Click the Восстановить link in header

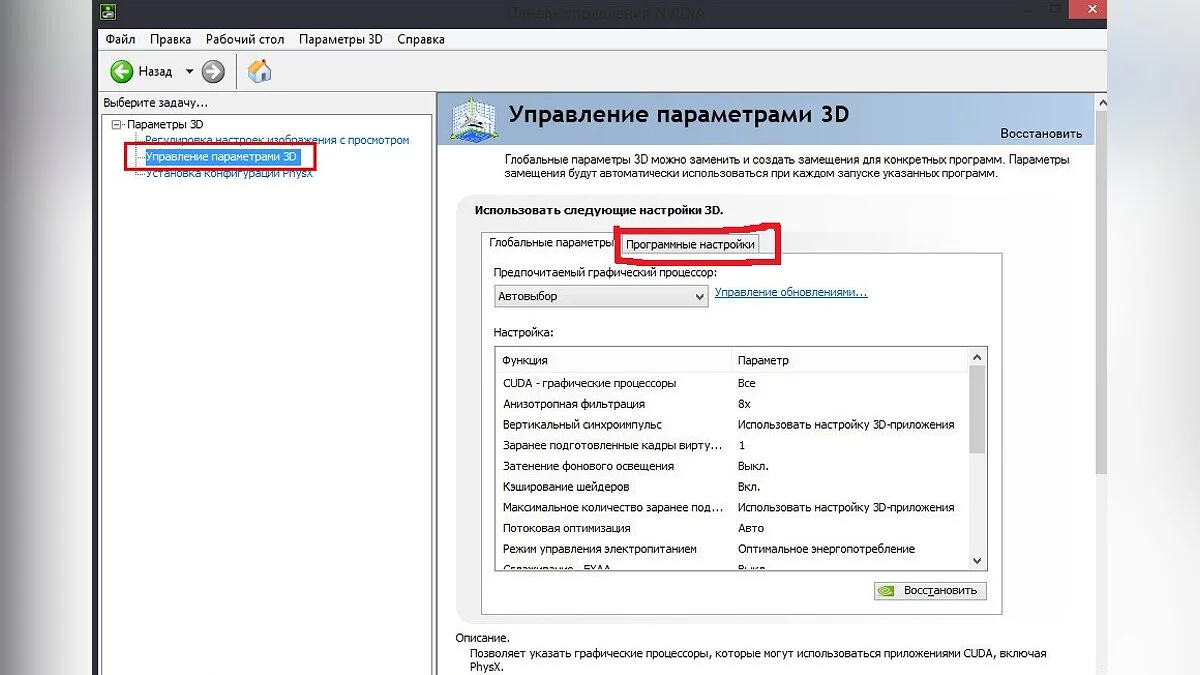point(1041,133)
